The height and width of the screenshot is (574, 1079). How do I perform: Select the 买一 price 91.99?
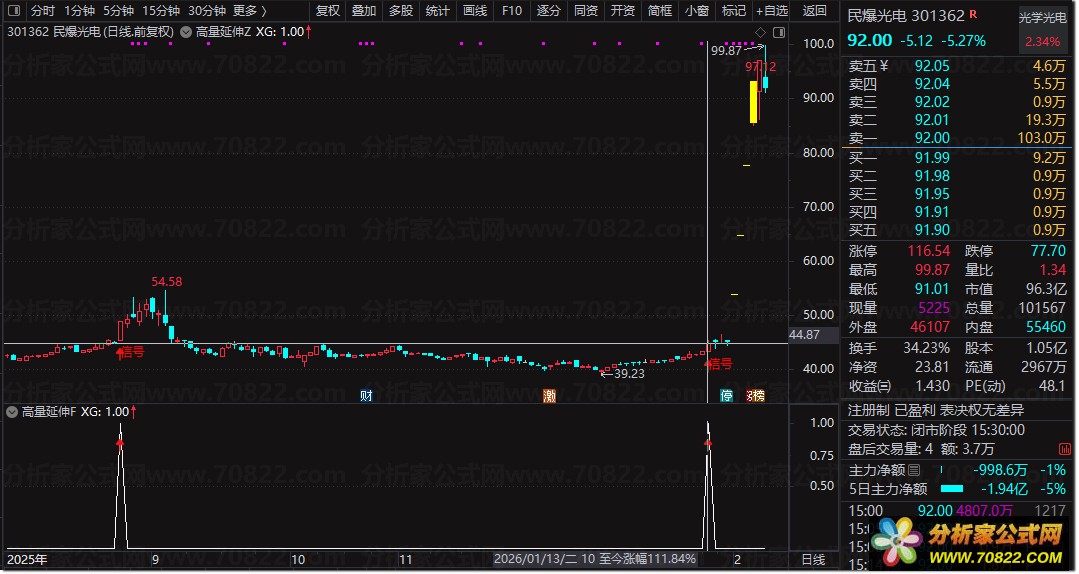(x=932, y=158)
